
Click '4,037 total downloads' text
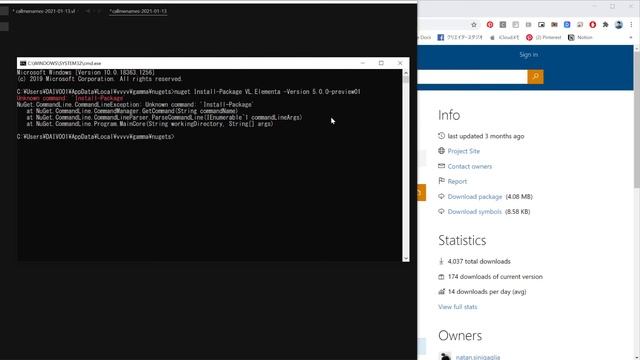coord(479,261)
